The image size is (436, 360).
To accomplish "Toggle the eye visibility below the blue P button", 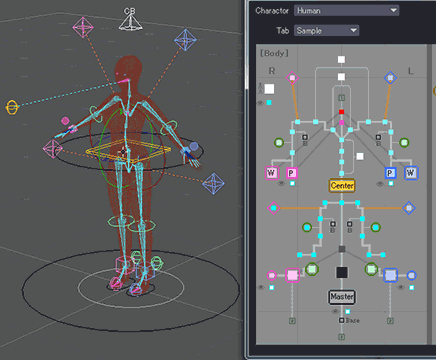I will (x=391, y=183).
